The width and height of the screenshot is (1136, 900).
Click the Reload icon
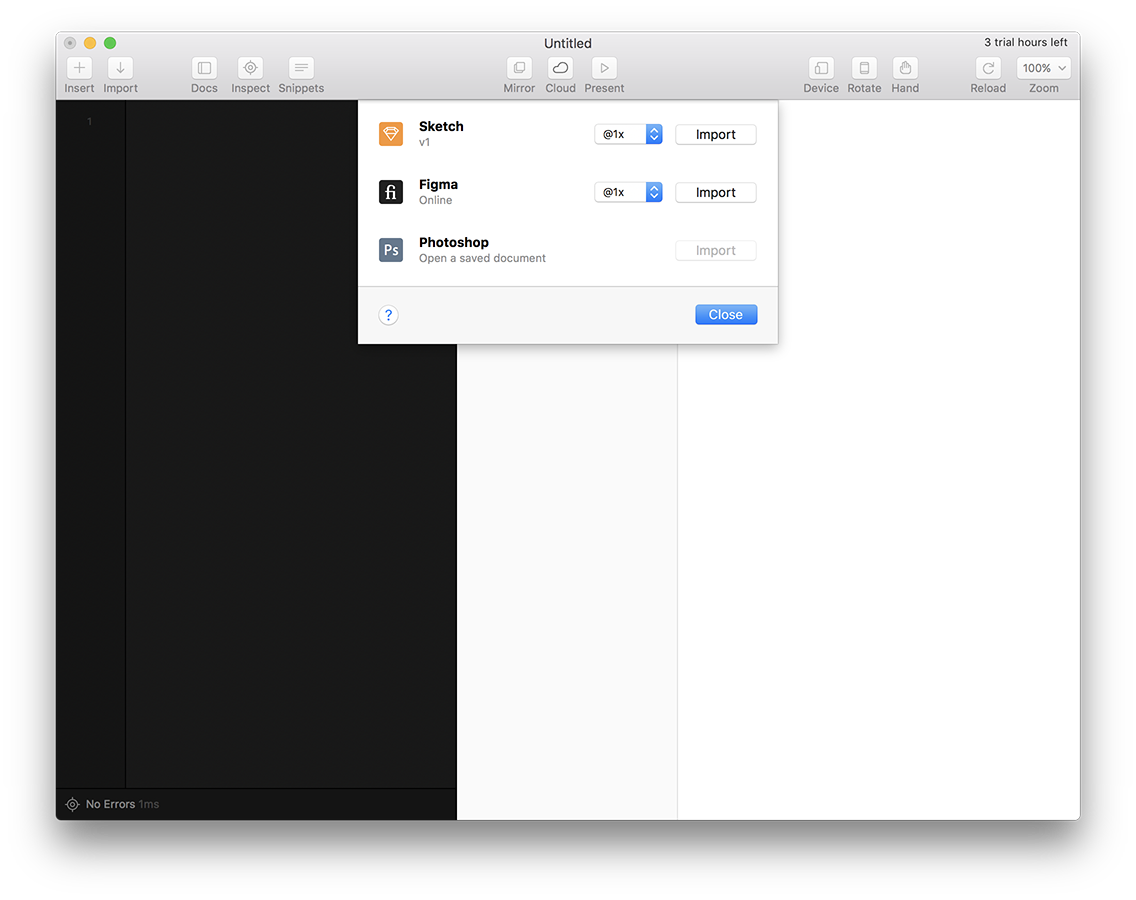click(x=988, y=68)
